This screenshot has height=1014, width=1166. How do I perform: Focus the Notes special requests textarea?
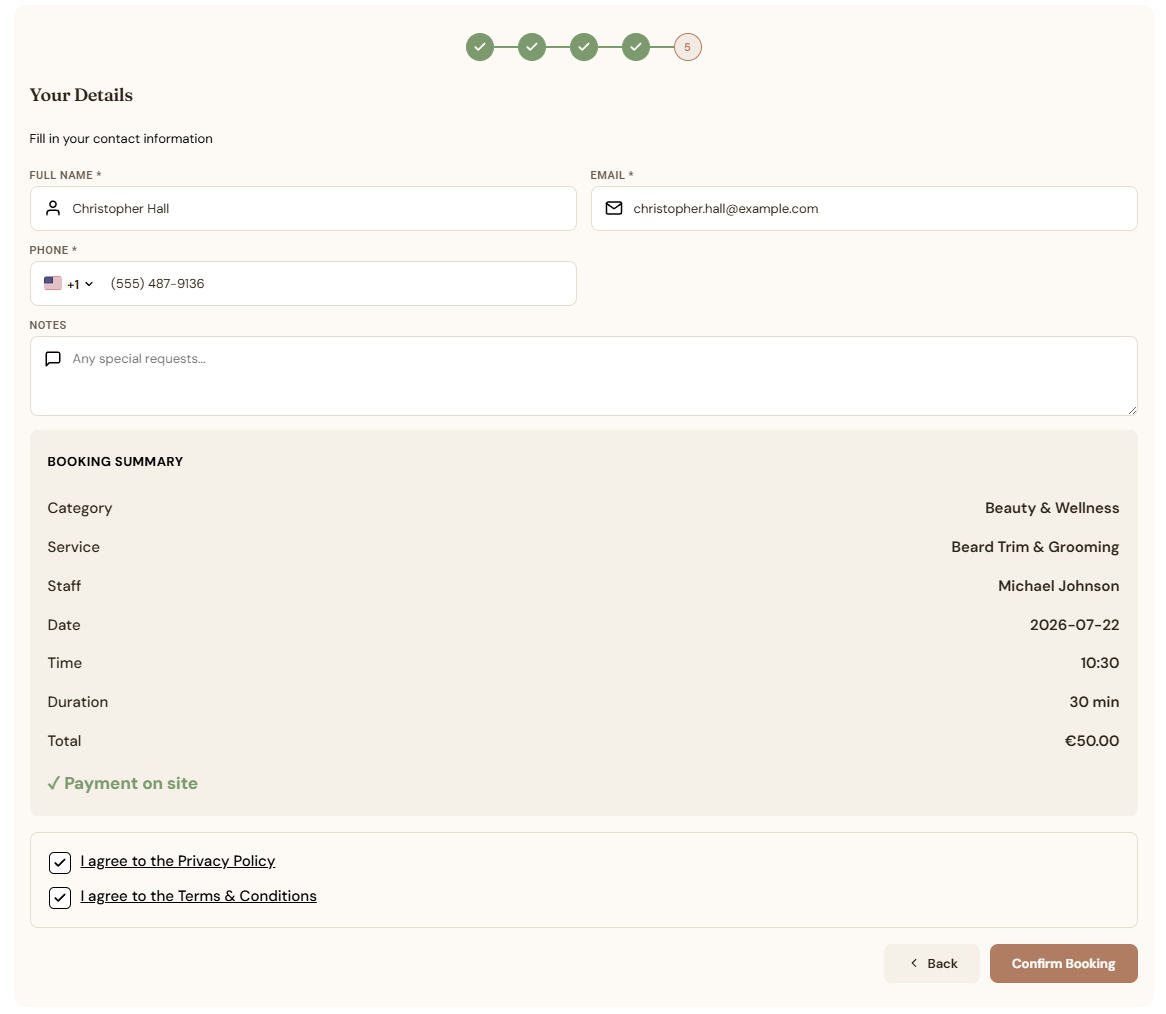click(584, 376)
